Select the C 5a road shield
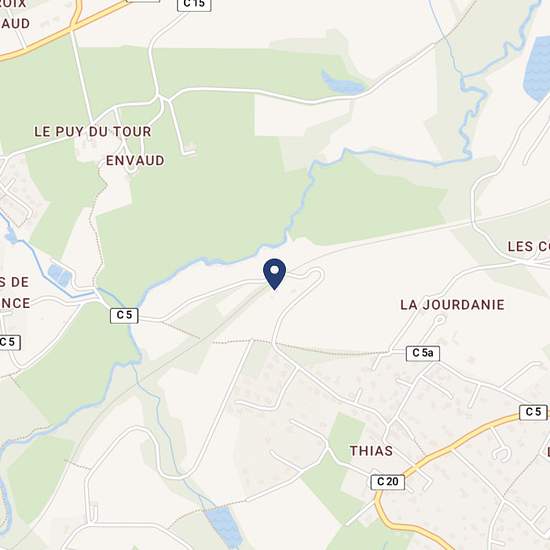 [423, 353]
